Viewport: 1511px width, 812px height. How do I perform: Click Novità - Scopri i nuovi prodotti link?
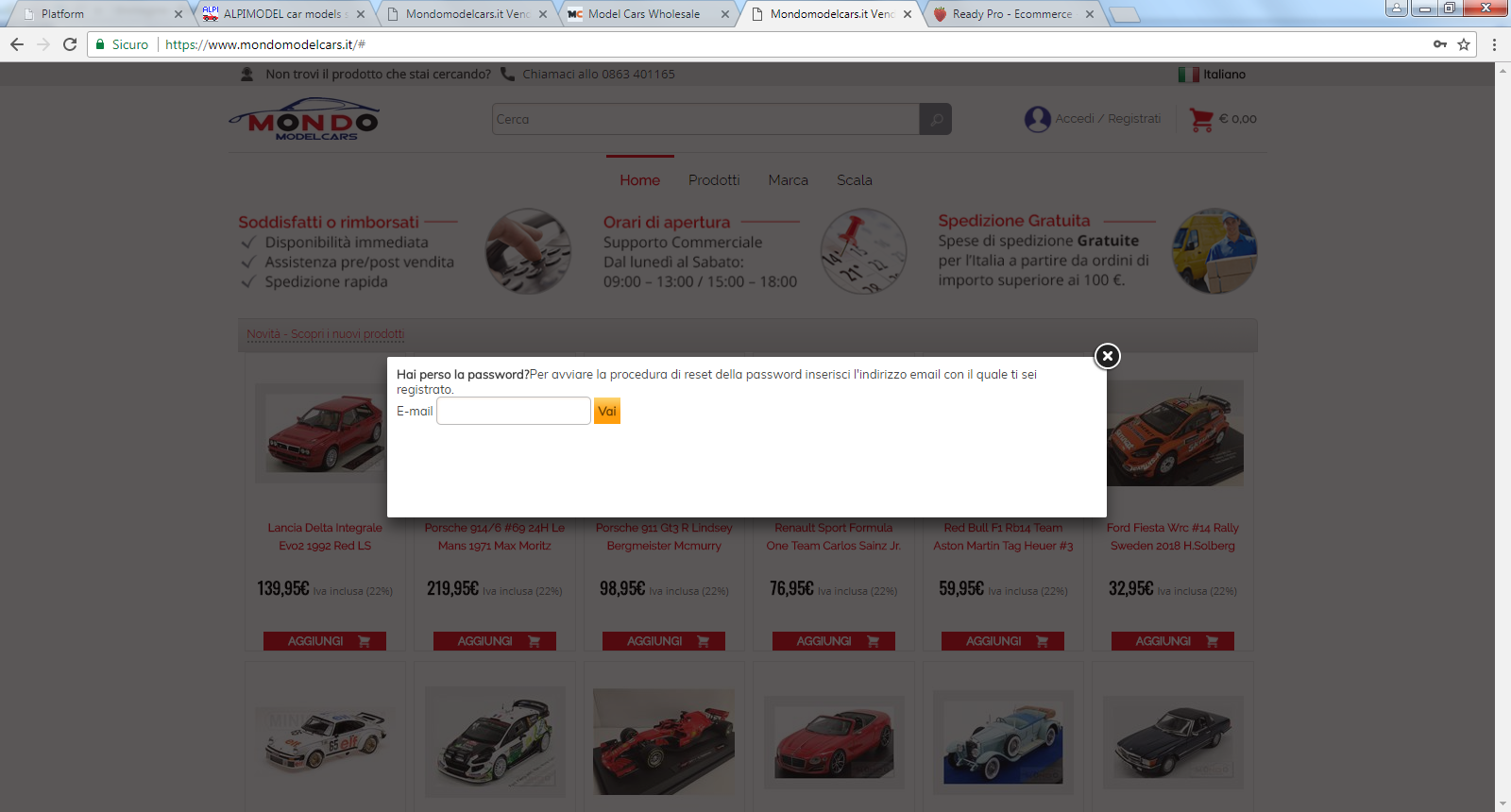326,334
